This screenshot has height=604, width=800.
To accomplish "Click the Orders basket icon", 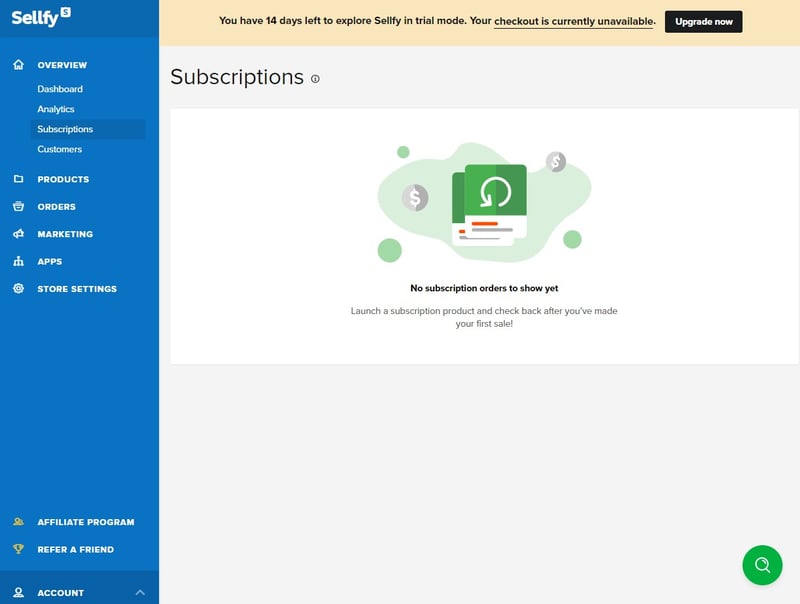I will (x=18, y=207).
